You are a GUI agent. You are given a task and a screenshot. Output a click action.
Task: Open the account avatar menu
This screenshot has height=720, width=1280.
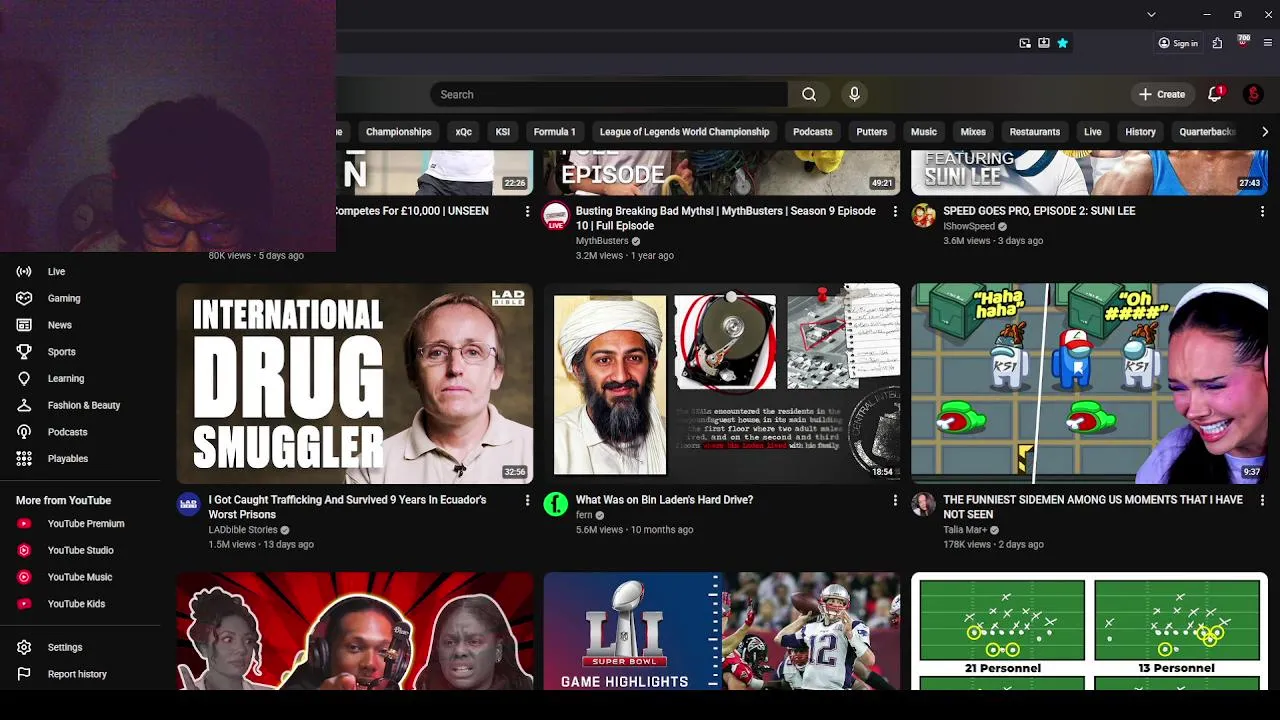click(x=1253, y=94)
